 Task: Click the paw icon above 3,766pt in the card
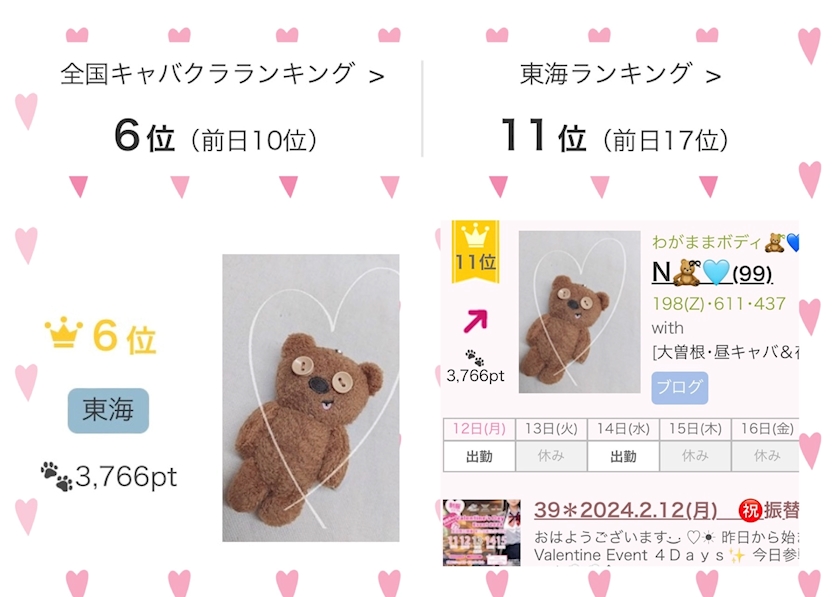pyautogui.click(x=475, y=357)
